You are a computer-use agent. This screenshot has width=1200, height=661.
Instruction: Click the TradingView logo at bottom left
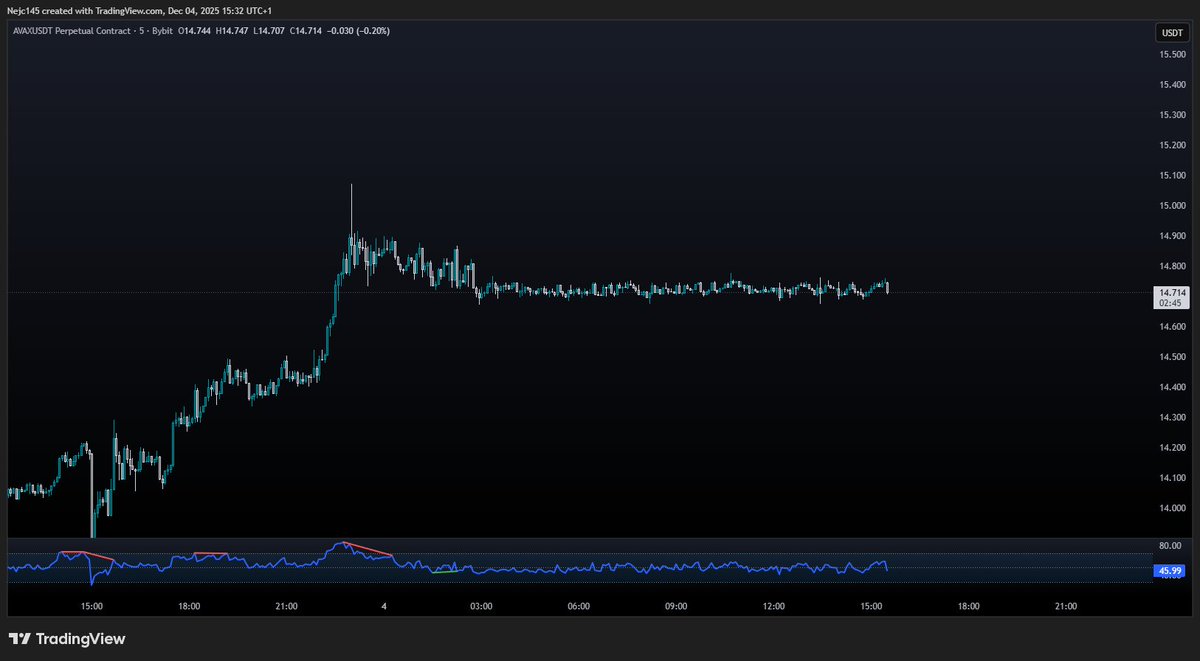click(x=67, y=639)
